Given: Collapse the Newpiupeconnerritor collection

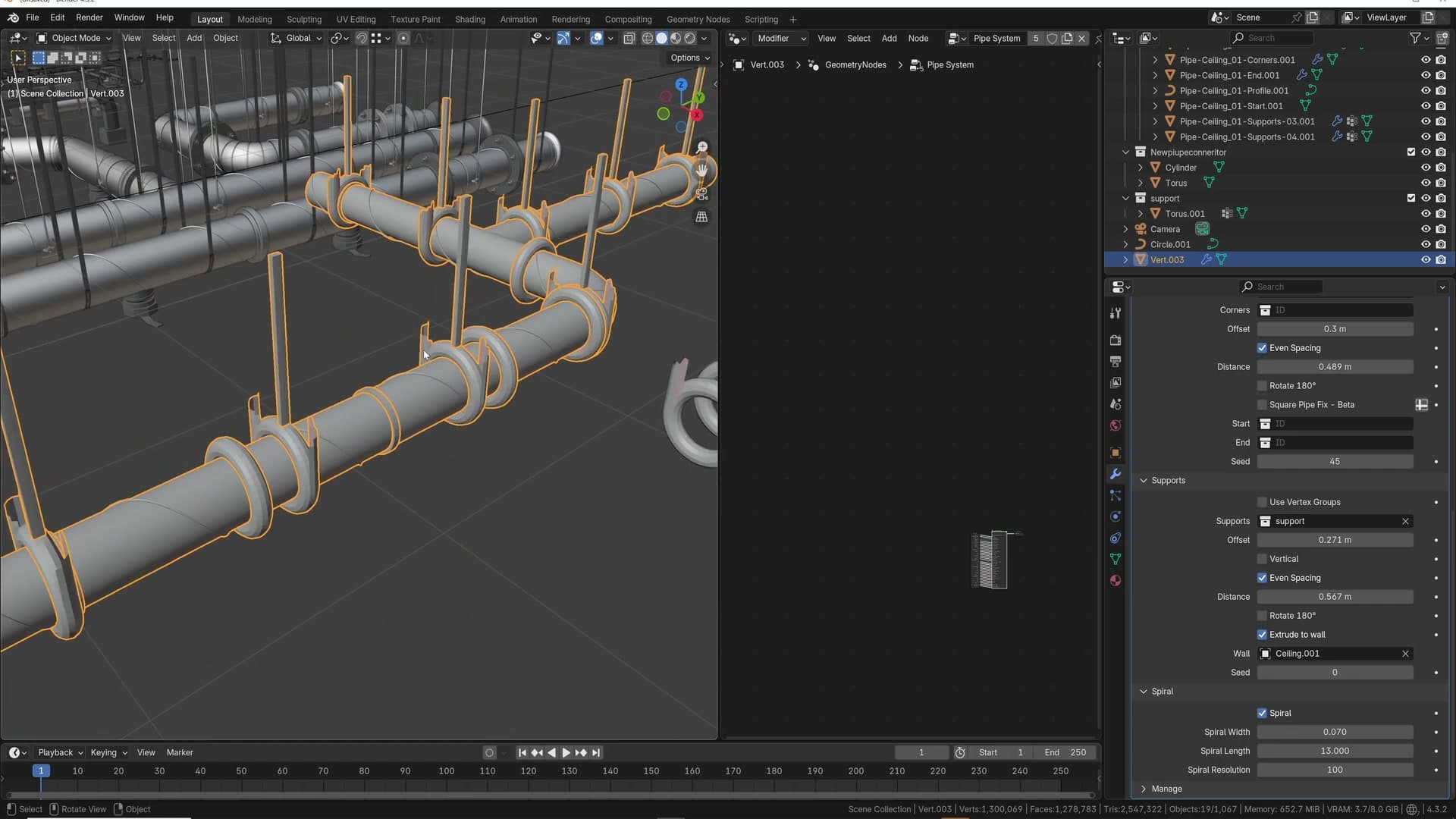Looking at the screenshot, I should click(1126, 152).
